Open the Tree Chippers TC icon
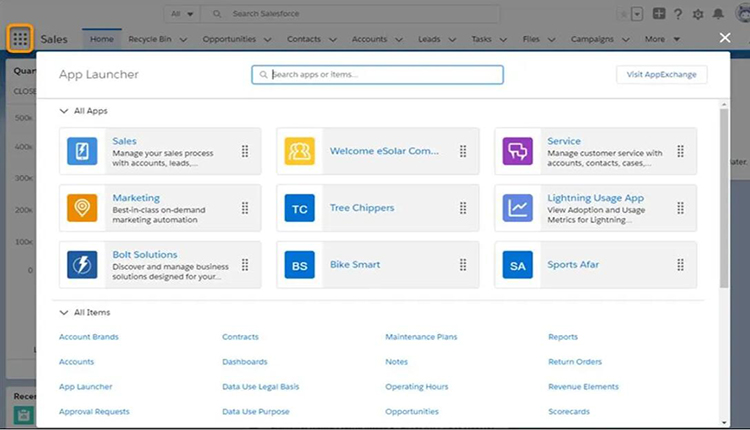Image resolution: width=750 pixels, height=430 pixels. (299, 208)
